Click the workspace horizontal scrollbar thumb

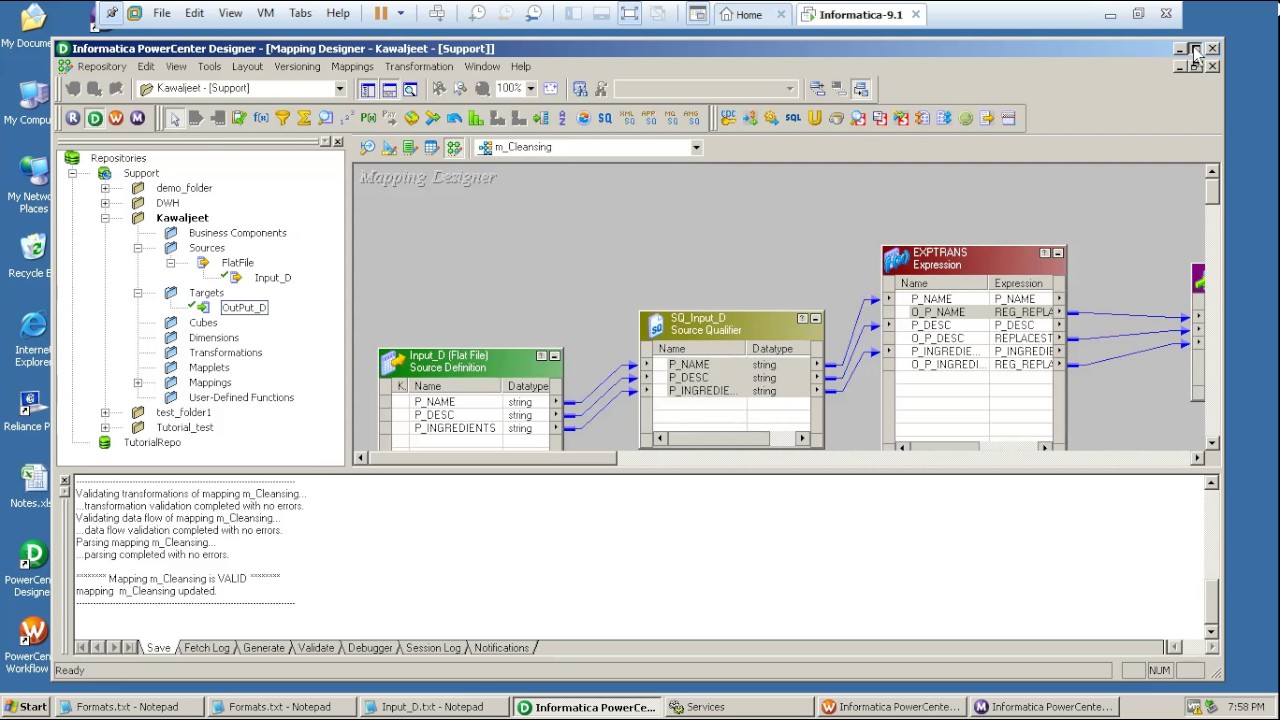point(492,458)
